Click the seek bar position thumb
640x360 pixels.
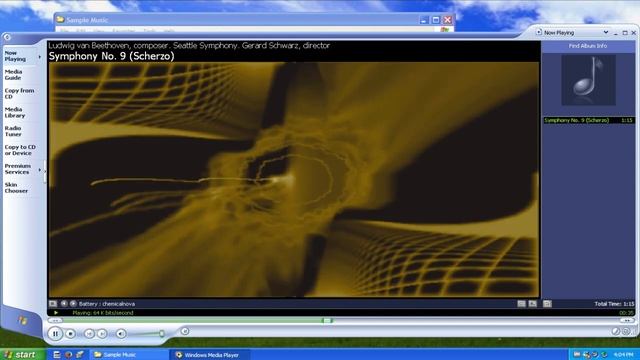[x=327, y=320]
